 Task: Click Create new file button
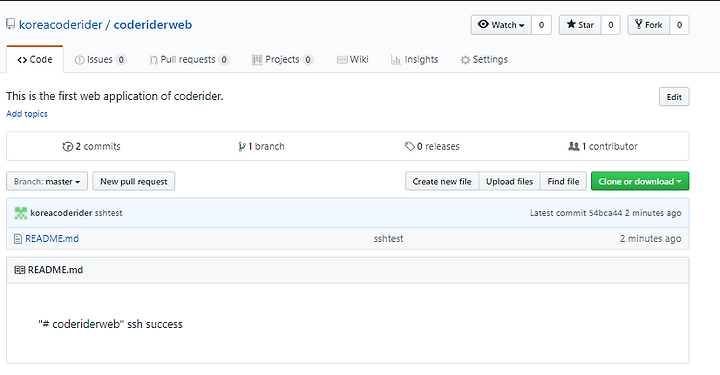[x=442, y=181]
